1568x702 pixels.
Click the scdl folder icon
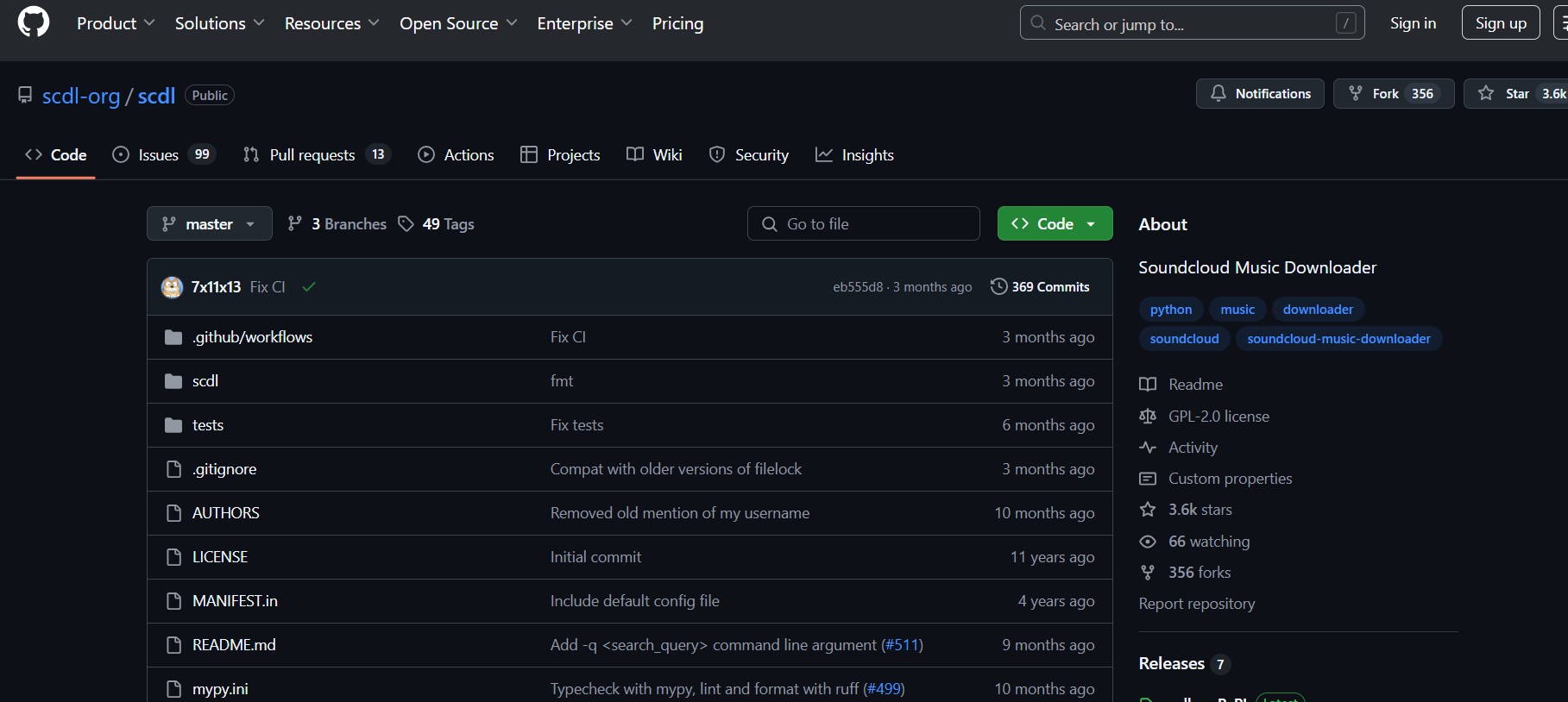173,381
